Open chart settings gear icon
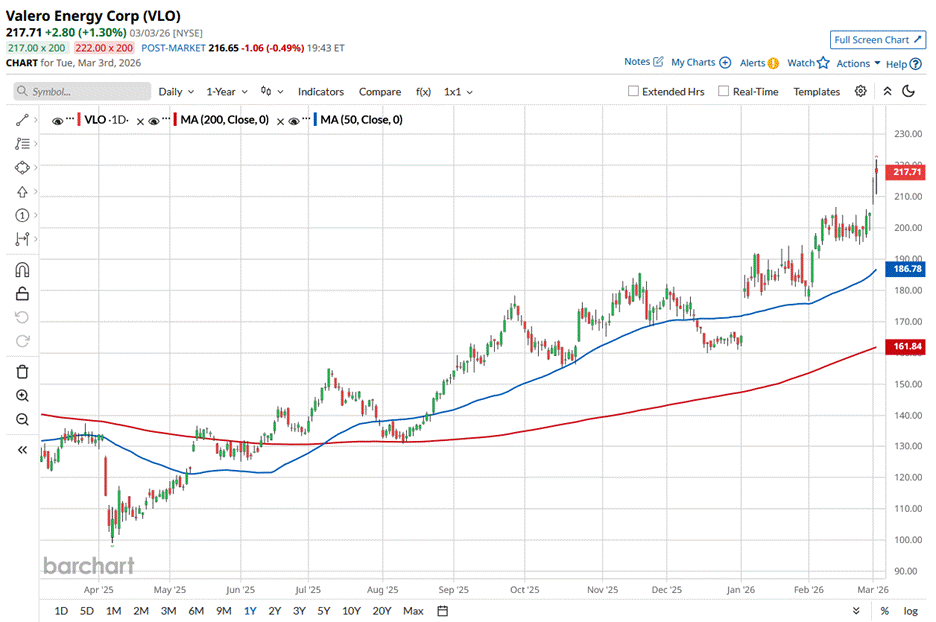Viewport: 936px width, 622px height. tap(860, 91)
